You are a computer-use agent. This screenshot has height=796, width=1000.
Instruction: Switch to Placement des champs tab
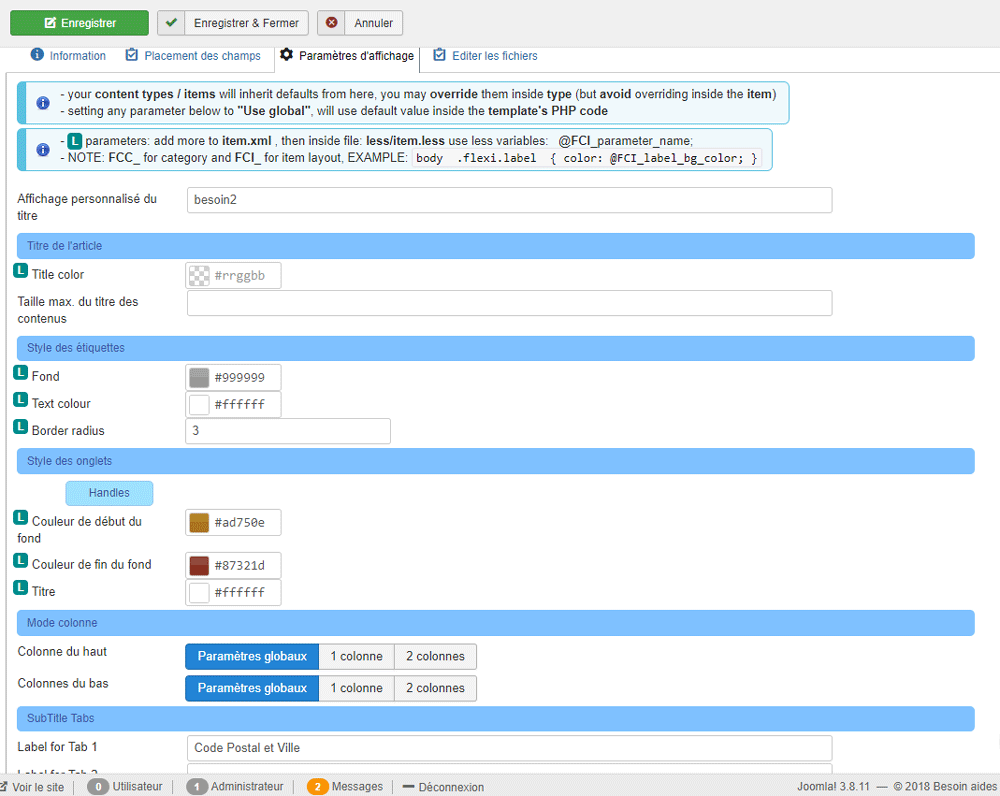(x=193, y=55)
